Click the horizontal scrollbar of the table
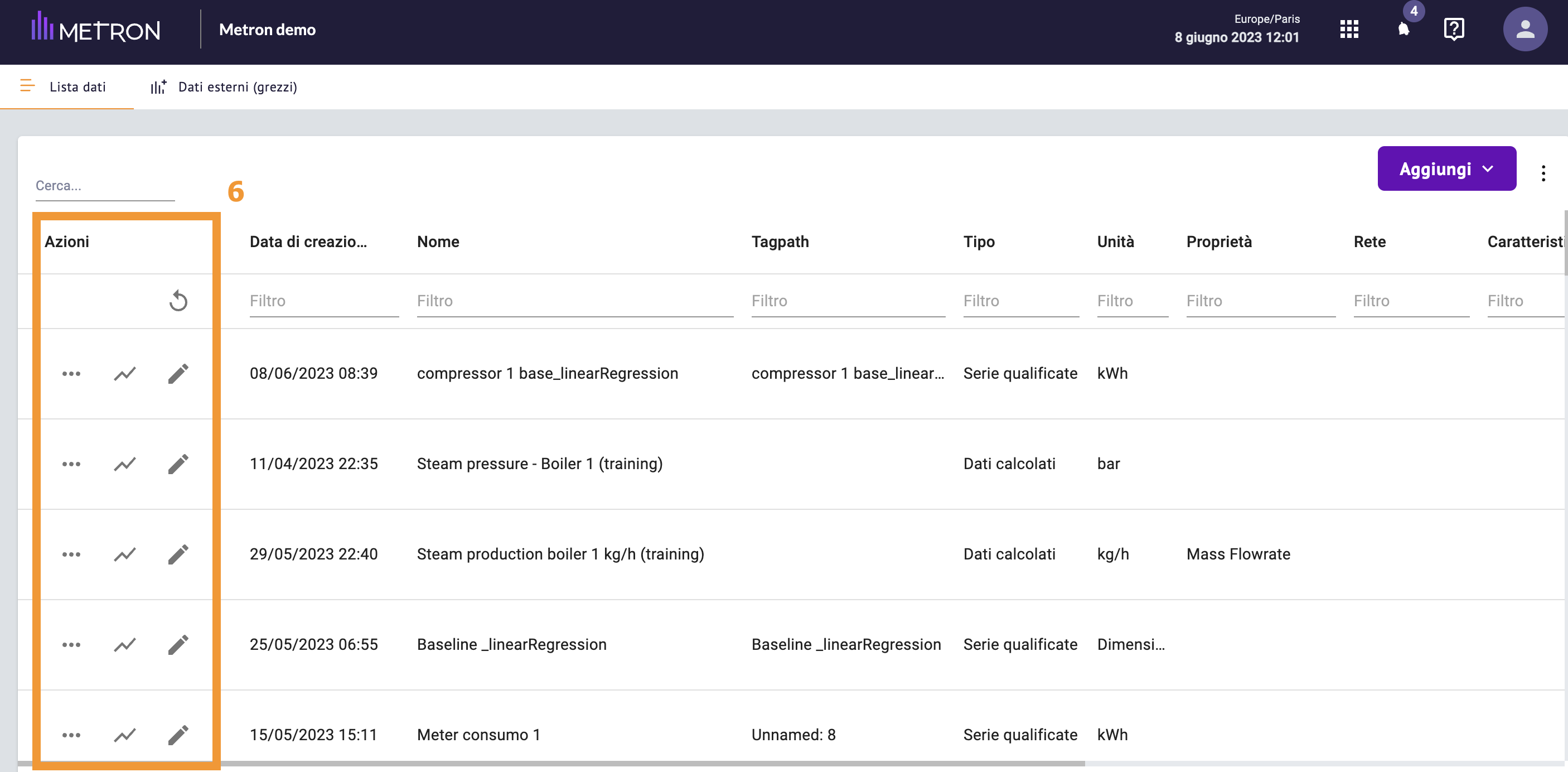Image resolution: width=1568 pixels, height=772 pixels. coord(551,764)
